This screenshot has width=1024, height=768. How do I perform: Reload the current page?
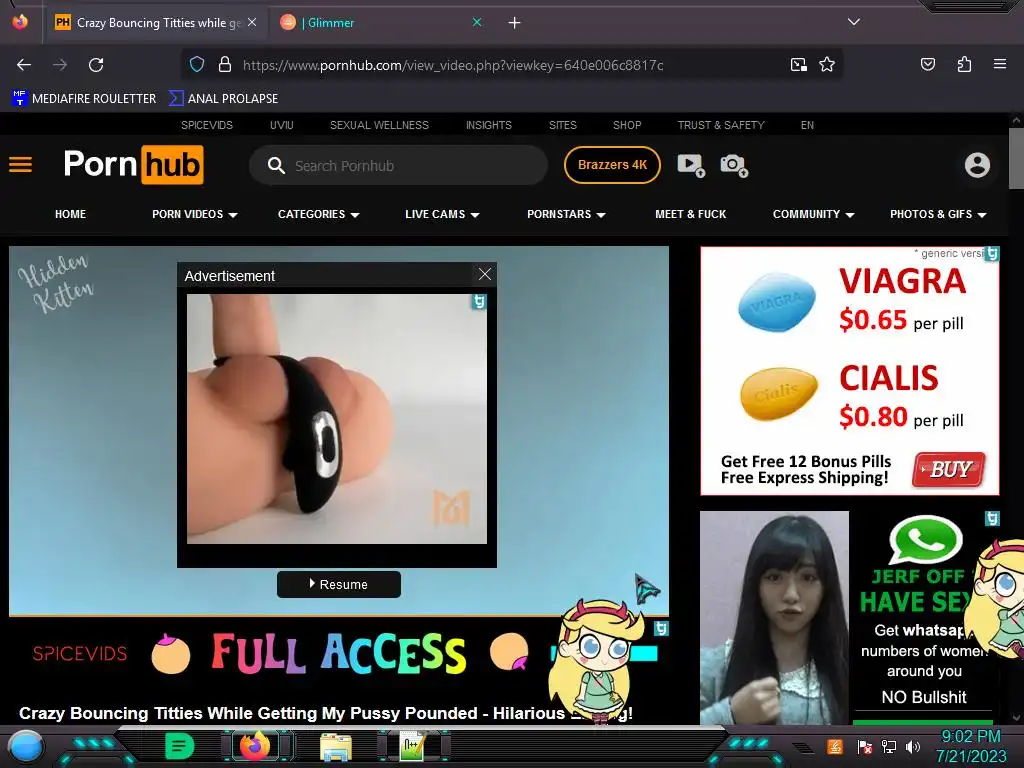pyautogui.click(x=96, y=65)
